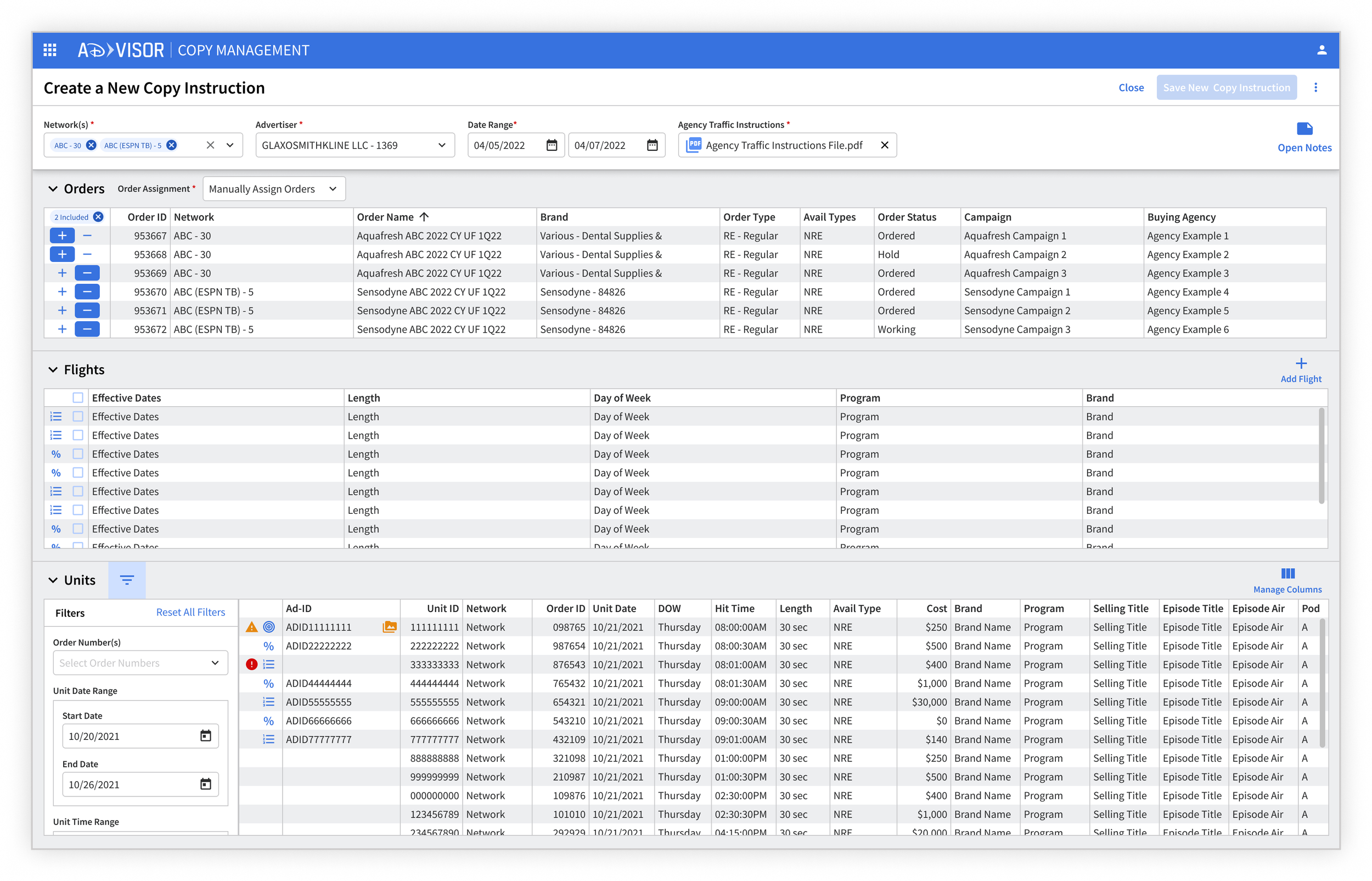Open the Manage Columns panel
Screen dimensions: 1372x881
coord(1288,573)
